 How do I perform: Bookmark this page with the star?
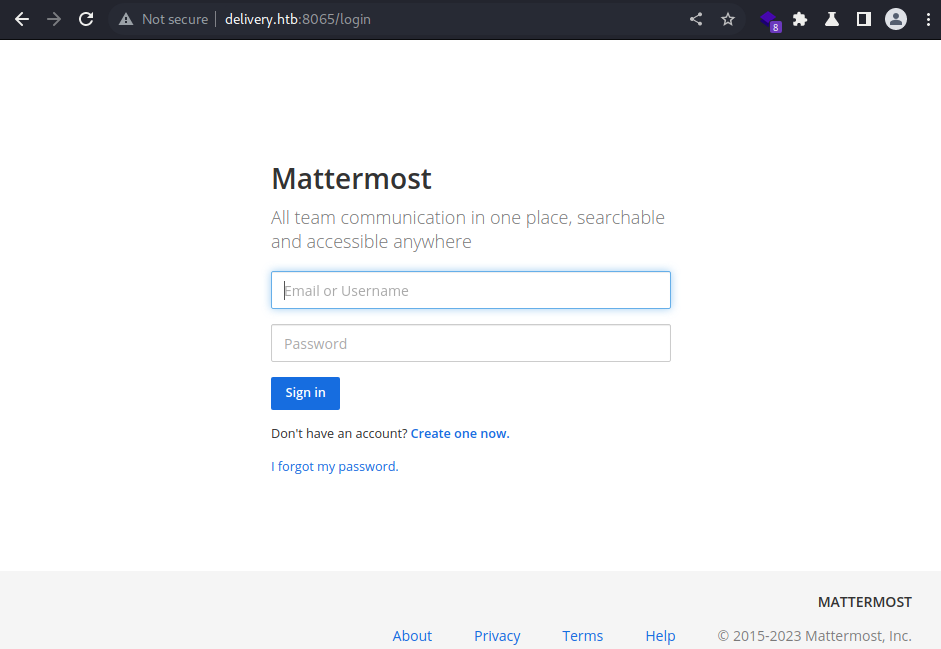click(x=728, y=19)
